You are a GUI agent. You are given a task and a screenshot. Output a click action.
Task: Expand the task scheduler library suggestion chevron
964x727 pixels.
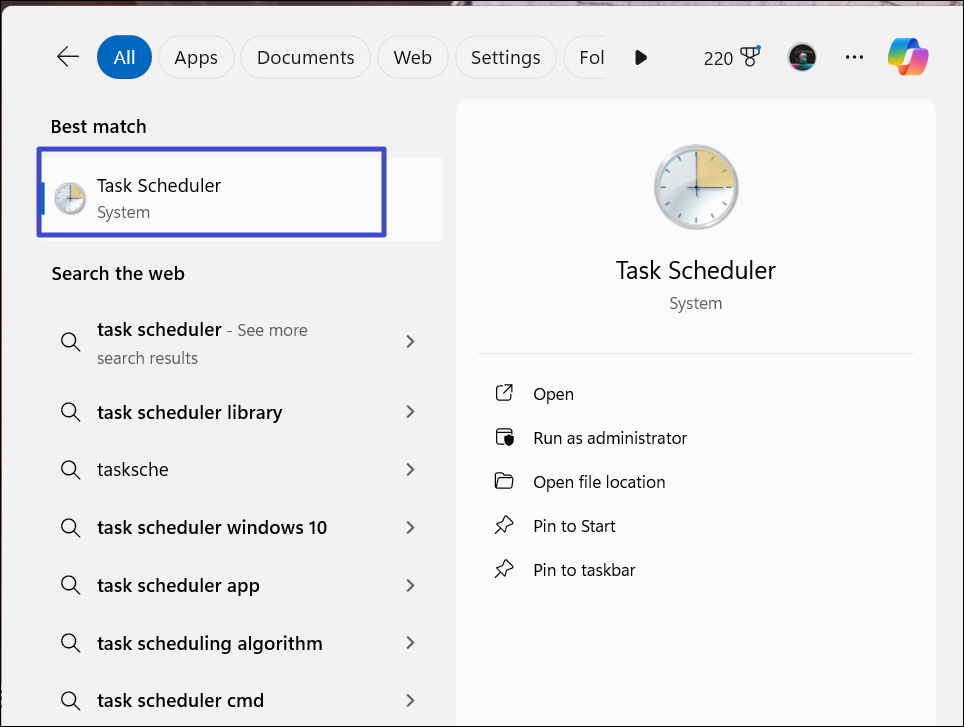coord(410,412)
